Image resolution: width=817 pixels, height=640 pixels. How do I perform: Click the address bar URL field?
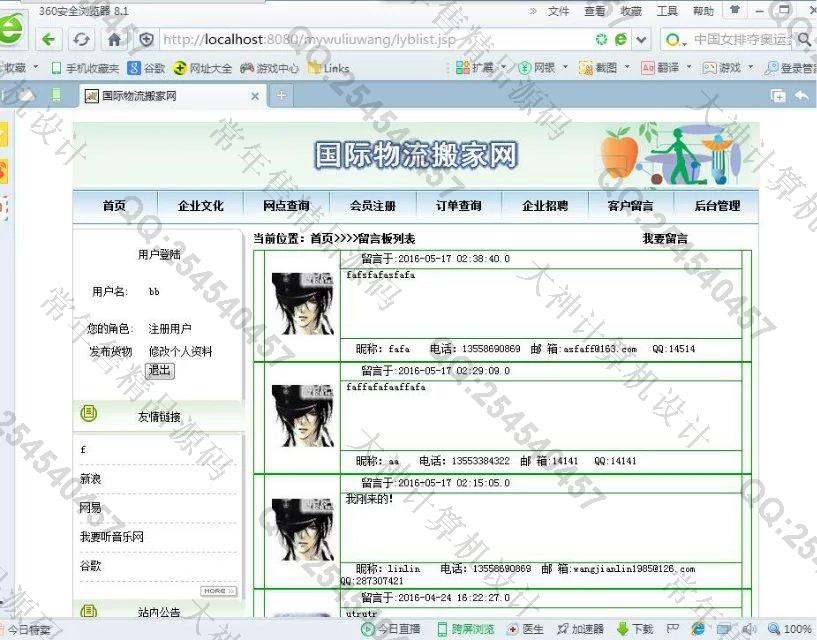(x=375, y=40)
